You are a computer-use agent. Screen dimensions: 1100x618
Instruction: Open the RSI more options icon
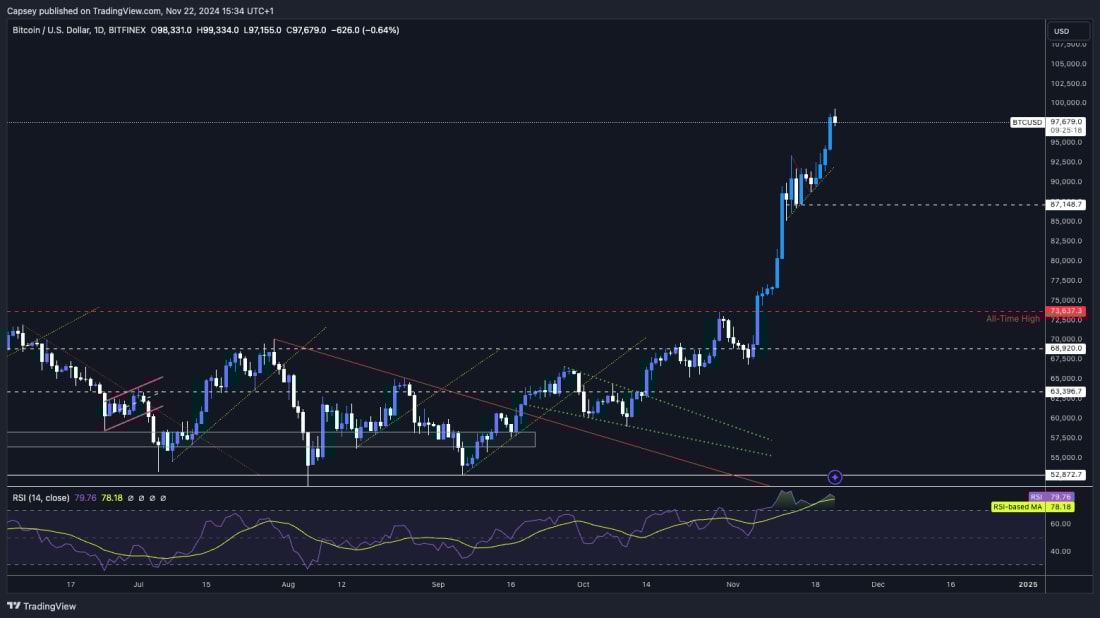point(163,495)
